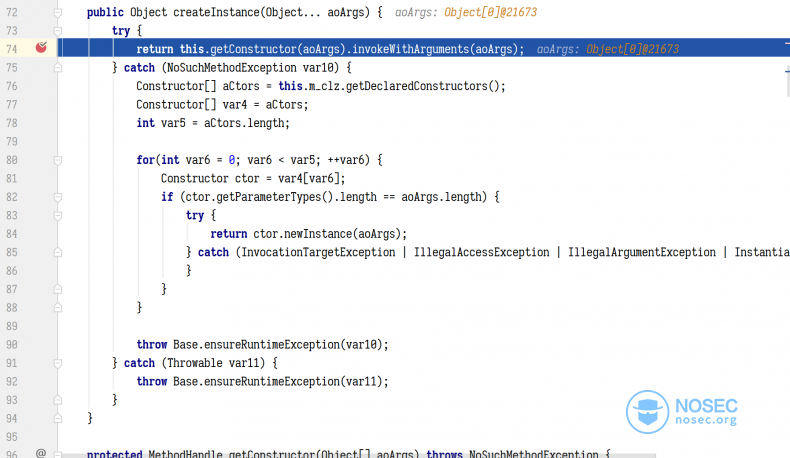The image size is (790, 458).
Task: Toggle the breakpoint icon on line 74
Action: coord(41,47)
